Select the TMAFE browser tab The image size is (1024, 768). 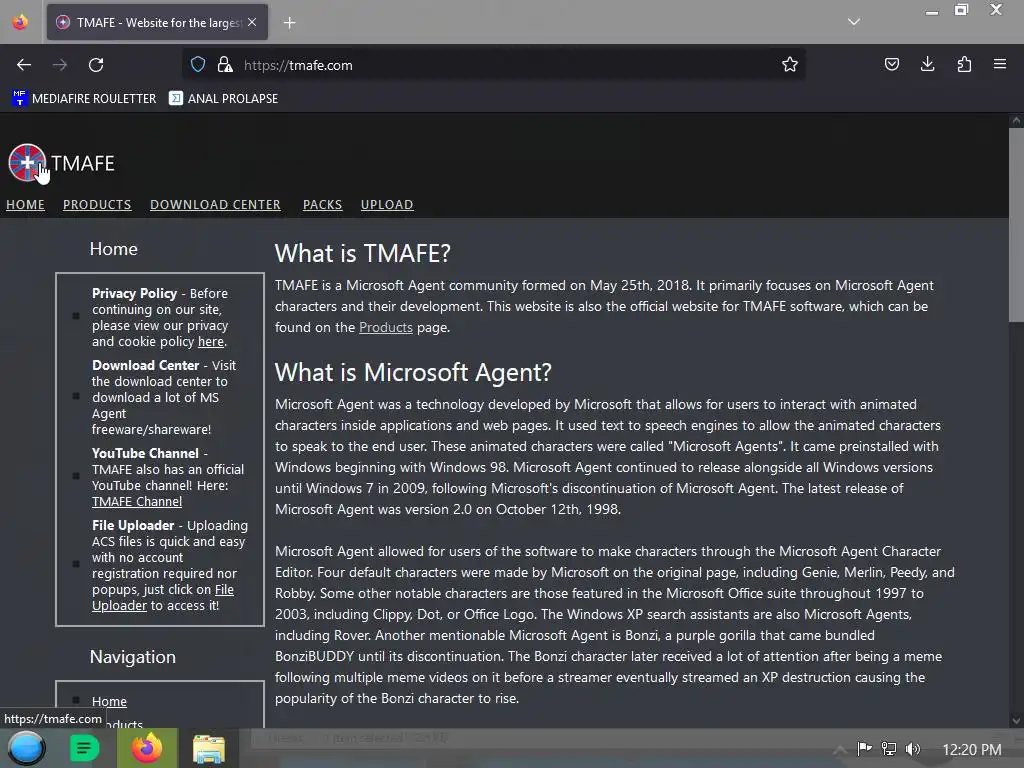point(157,22)
